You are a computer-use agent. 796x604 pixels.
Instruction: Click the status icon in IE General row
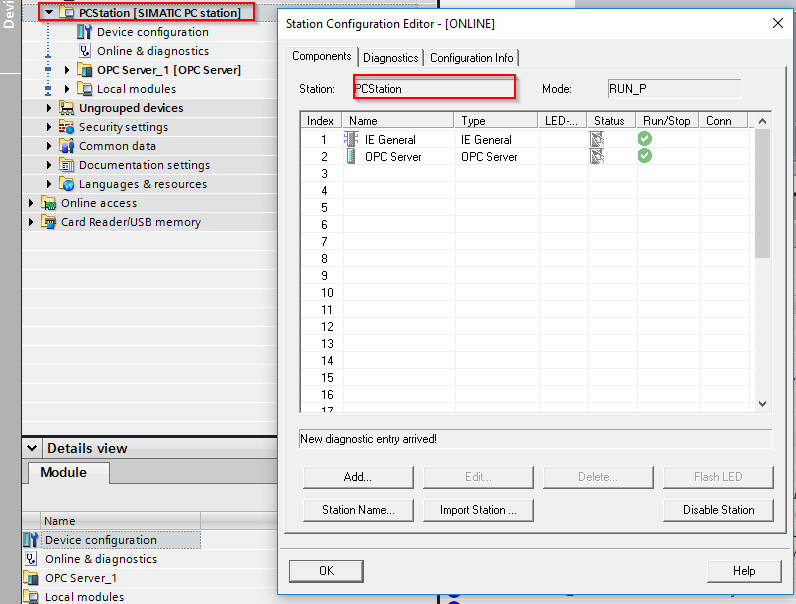pyautogui.click(x=597, y=139)
